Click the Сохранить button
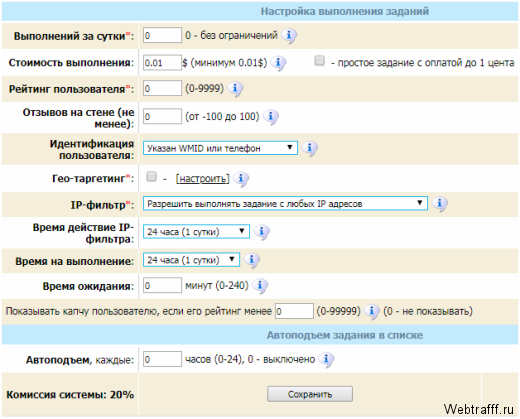The width and height of the screenshot is (520, 419). pyautogui.click(x=310, y=394)
